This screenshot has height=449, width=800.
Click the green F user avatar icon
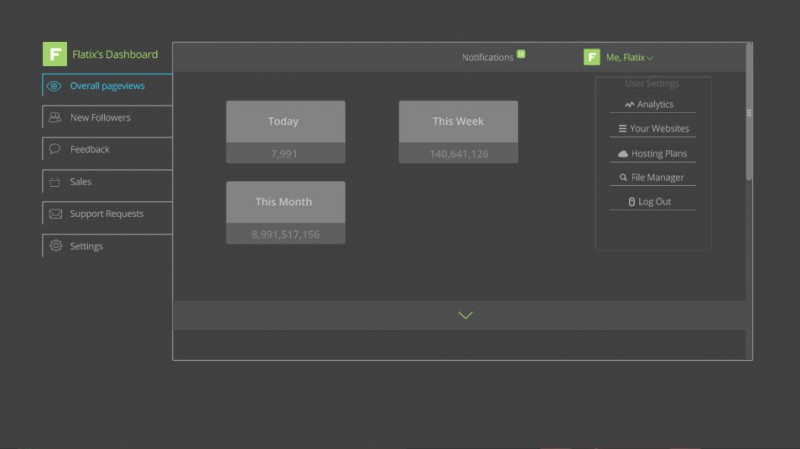click(x=592, y=57)
